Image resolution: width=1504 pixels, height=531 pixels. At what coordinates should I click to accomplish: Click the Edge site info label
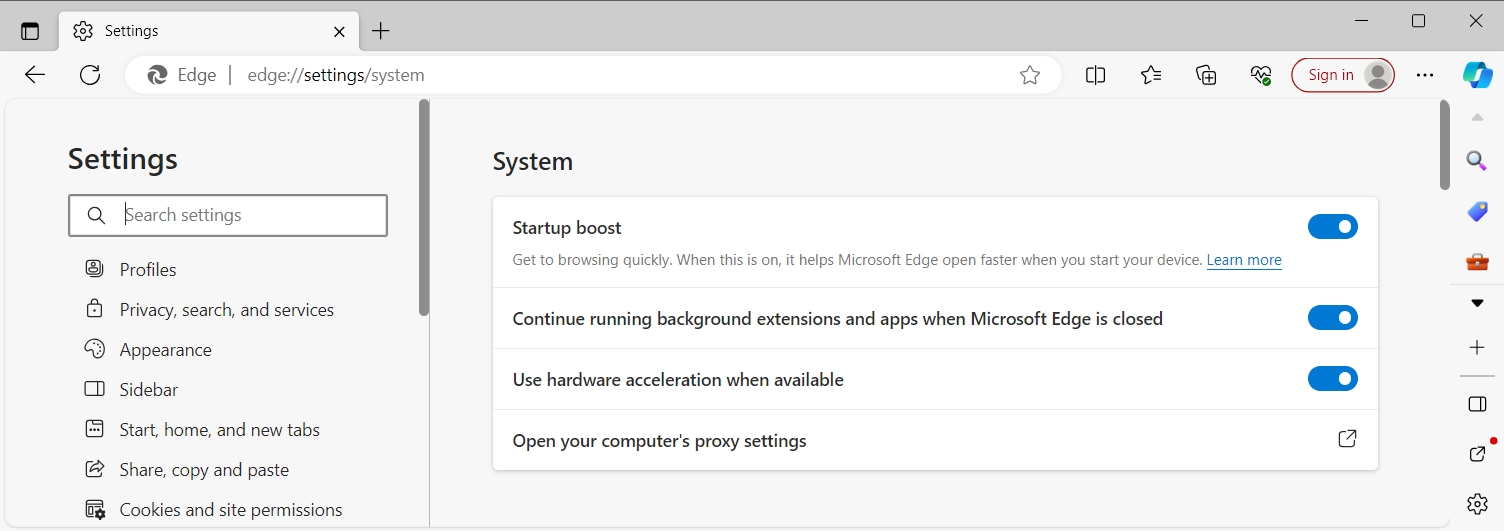pyautogui.click(x=182, y=75)
